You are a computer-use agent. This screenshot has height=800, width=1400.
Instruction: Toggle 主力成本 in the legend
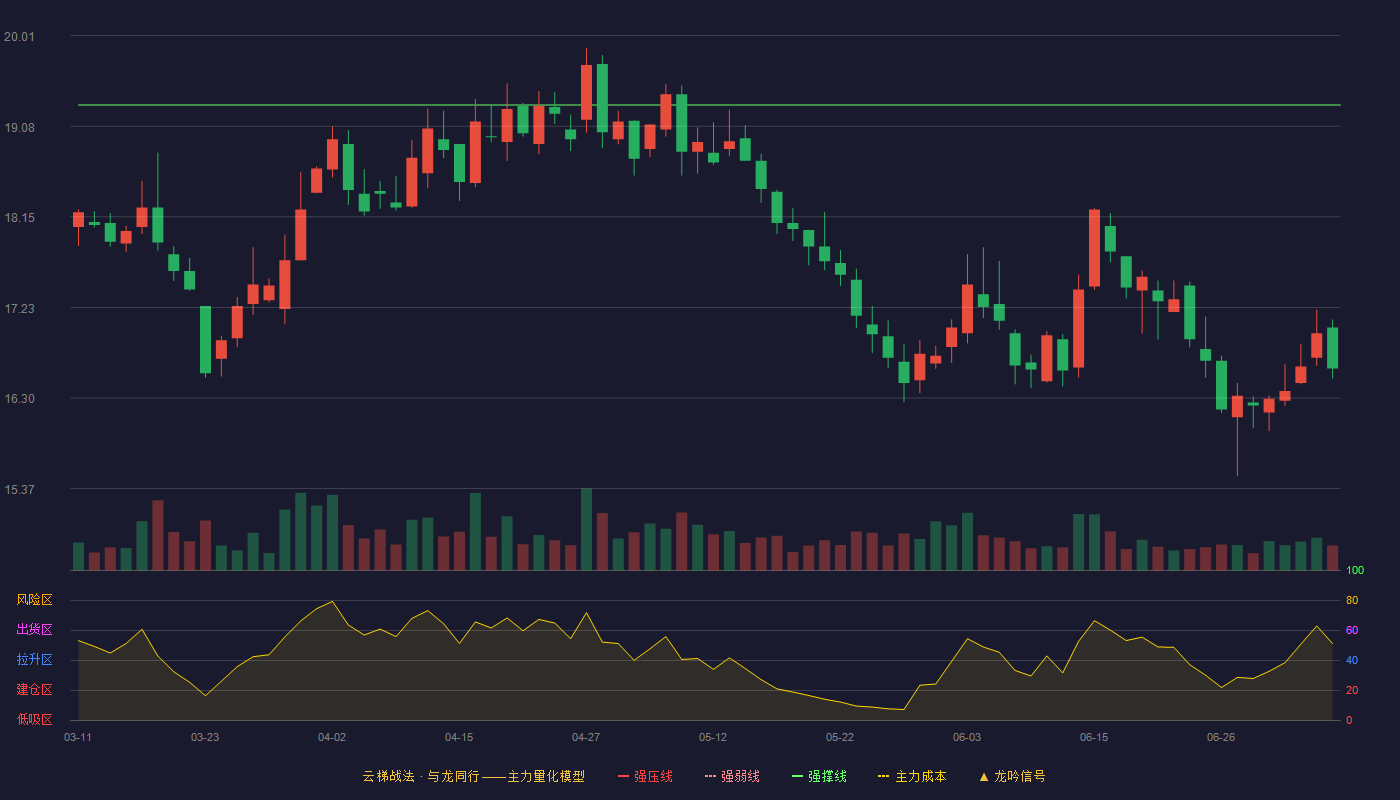tap(912, 776)
